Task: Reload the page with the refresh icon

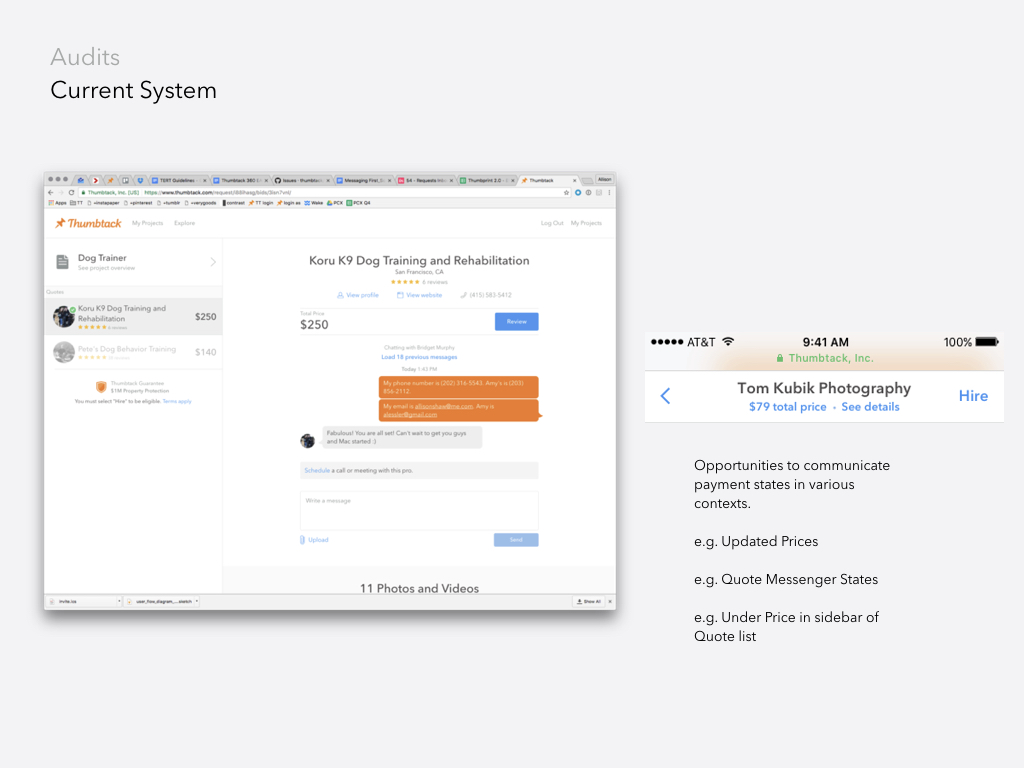Action: pos(71,193)
